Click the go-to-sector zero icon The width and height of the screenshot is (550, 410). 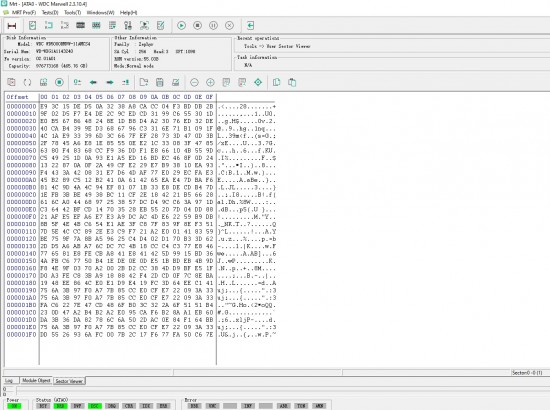(x=77, y=82)
